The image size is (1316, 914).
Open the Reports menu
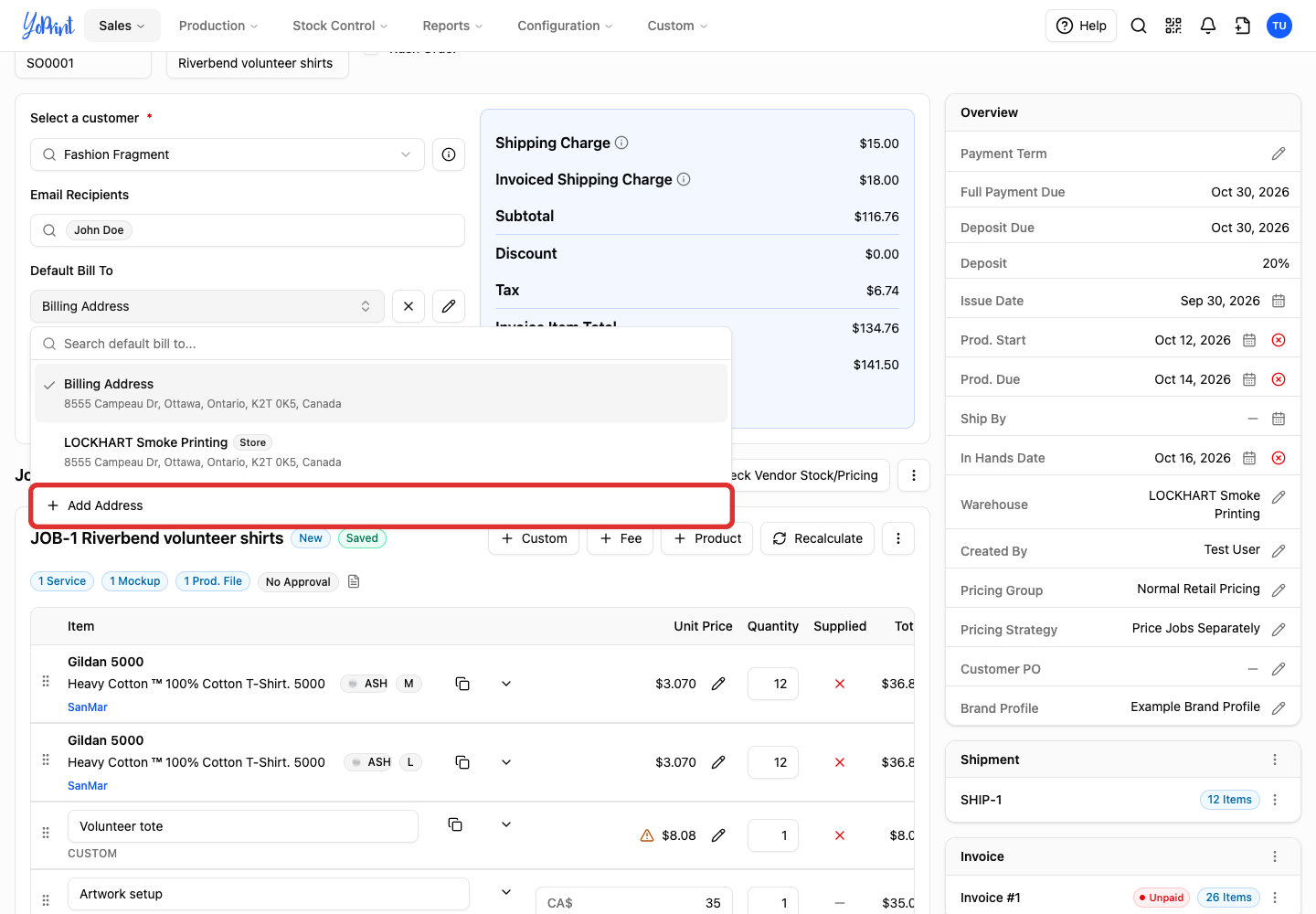(452, 26)
